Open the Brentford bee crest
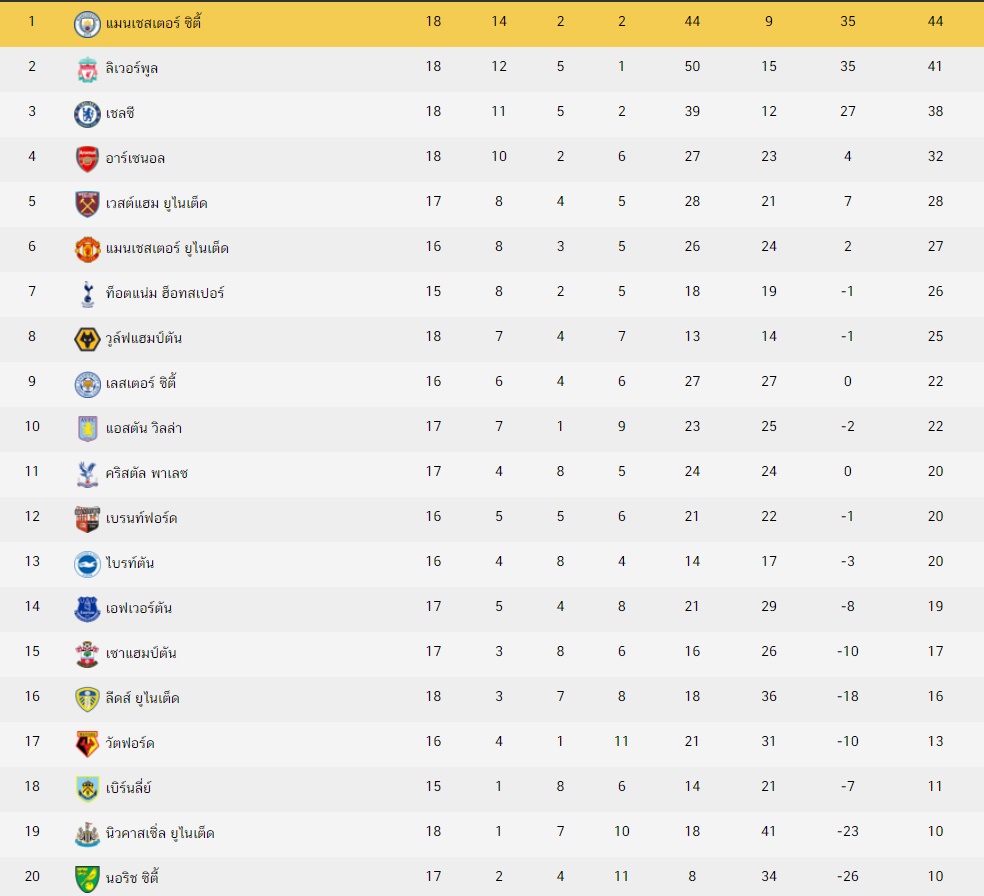 coord(87,519)
